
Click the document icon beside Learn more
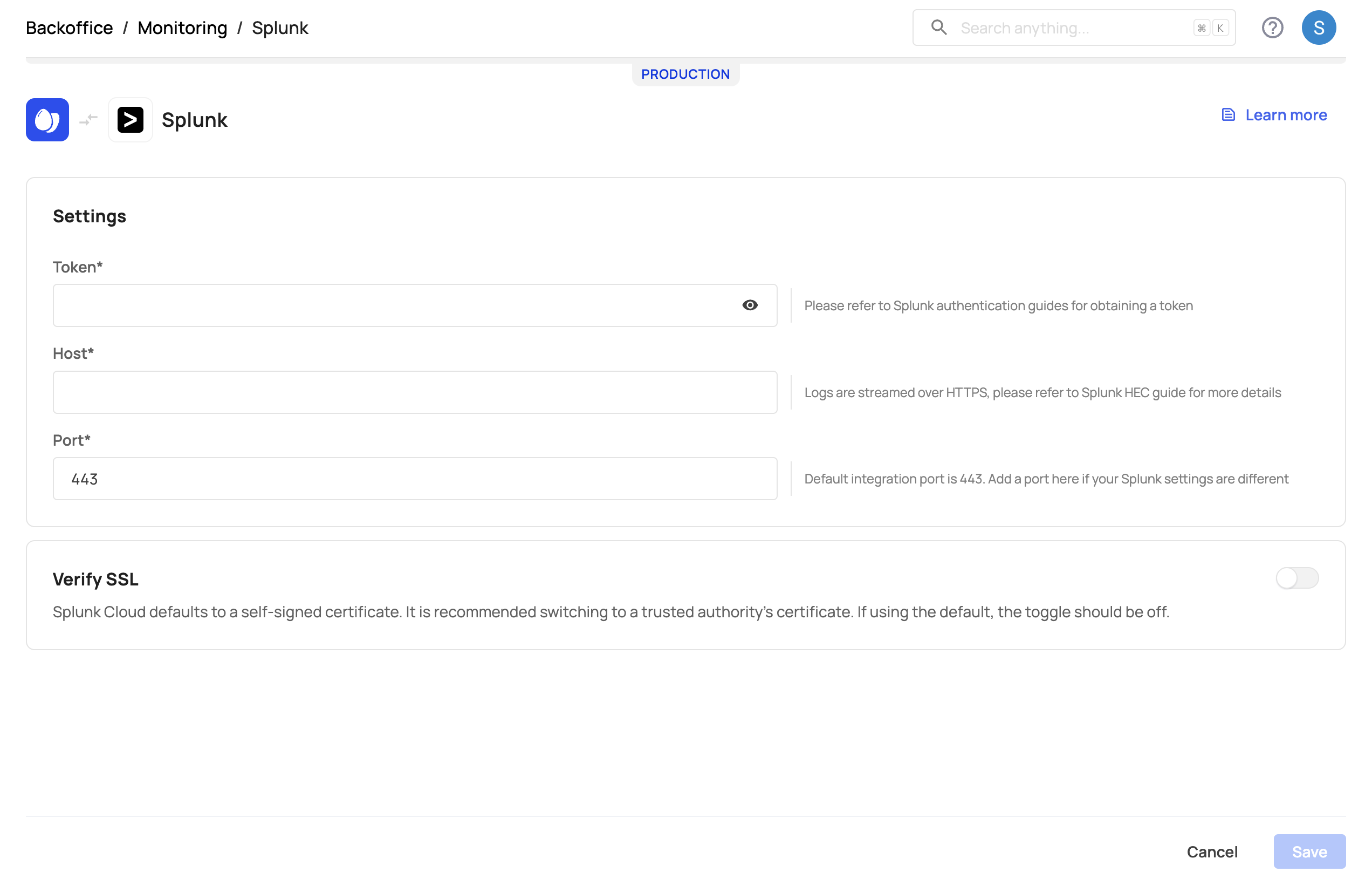(x=1227, y=115)
